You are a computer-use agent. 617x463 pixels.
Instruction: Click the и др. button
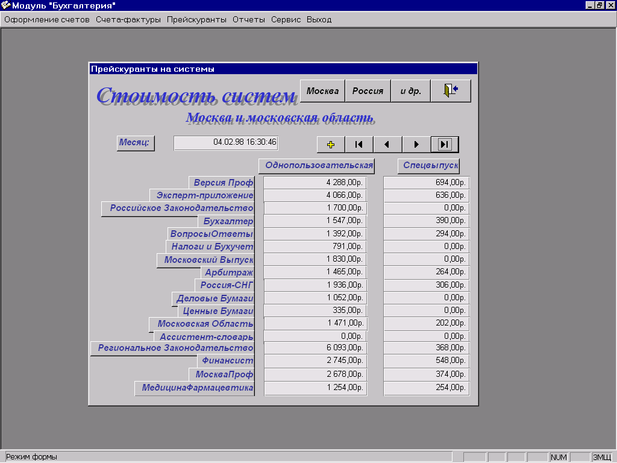[410, 91]
